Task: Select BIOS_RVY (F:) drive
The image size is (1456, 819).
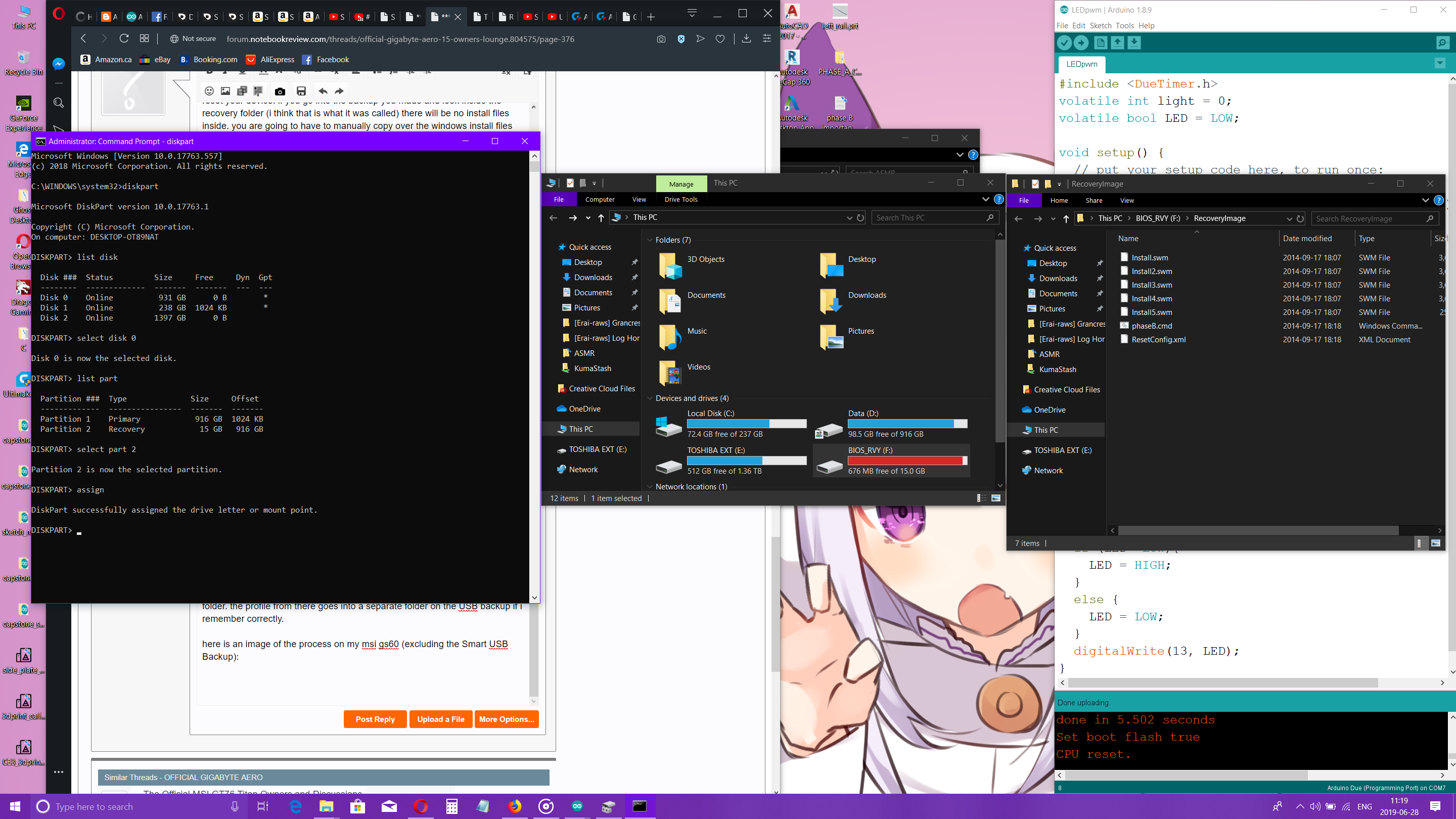Action: click(891, 461)
